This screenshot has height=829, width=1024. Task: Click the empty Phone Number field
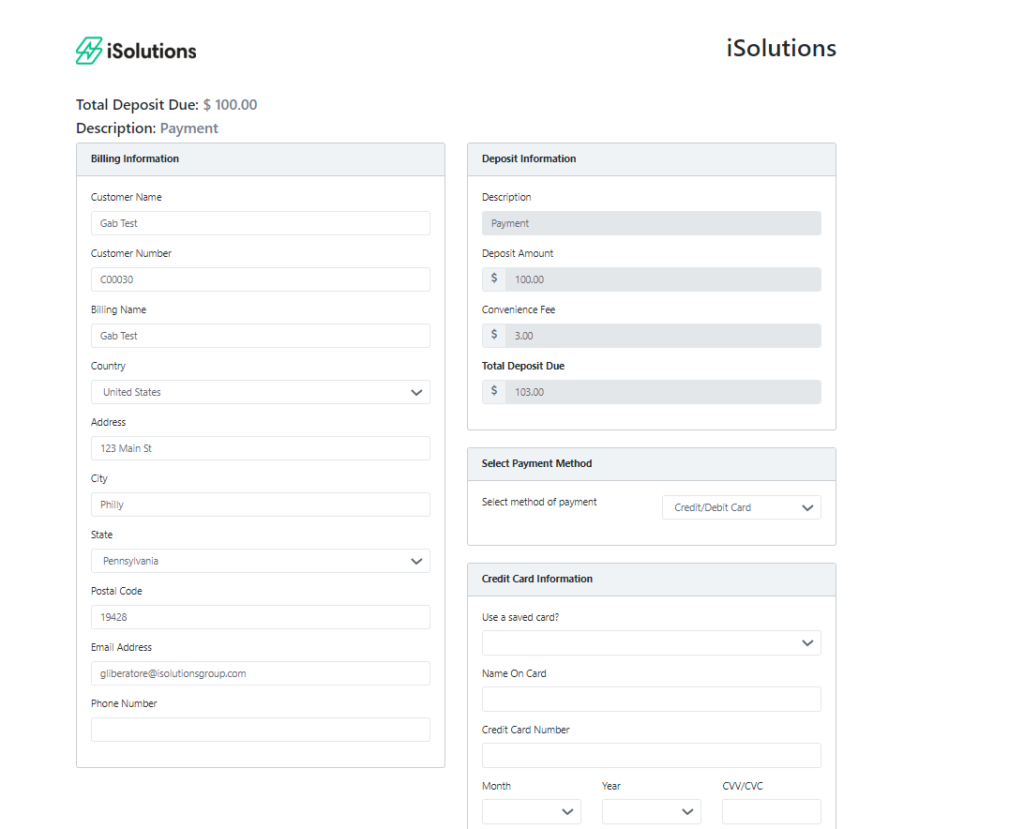[260, 730]
